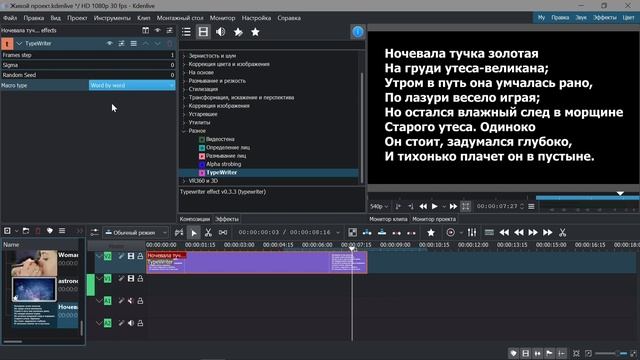Open the Проект menu
The width and height of the screenshot is (640, 360).
(x=77, y=18)
